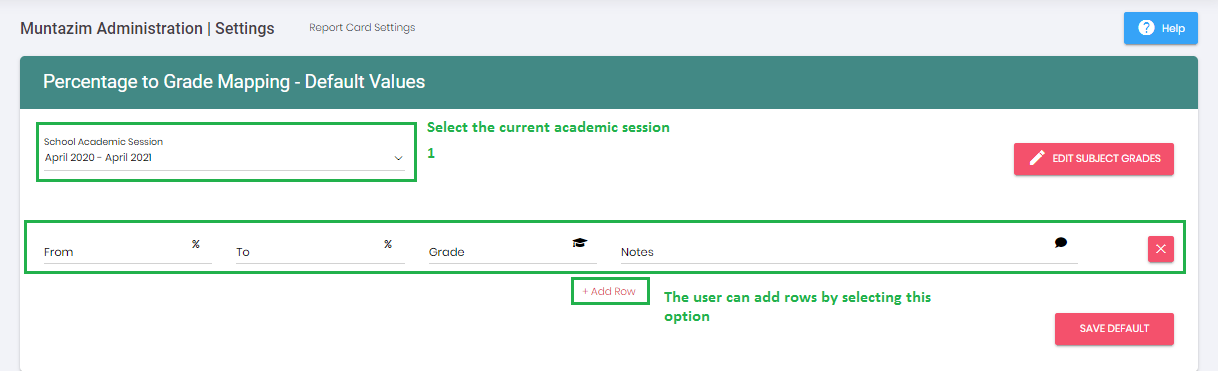Screen dimensions: 1221x381
Task: Click the percent icon beside From field
Action: coord(196,244)
